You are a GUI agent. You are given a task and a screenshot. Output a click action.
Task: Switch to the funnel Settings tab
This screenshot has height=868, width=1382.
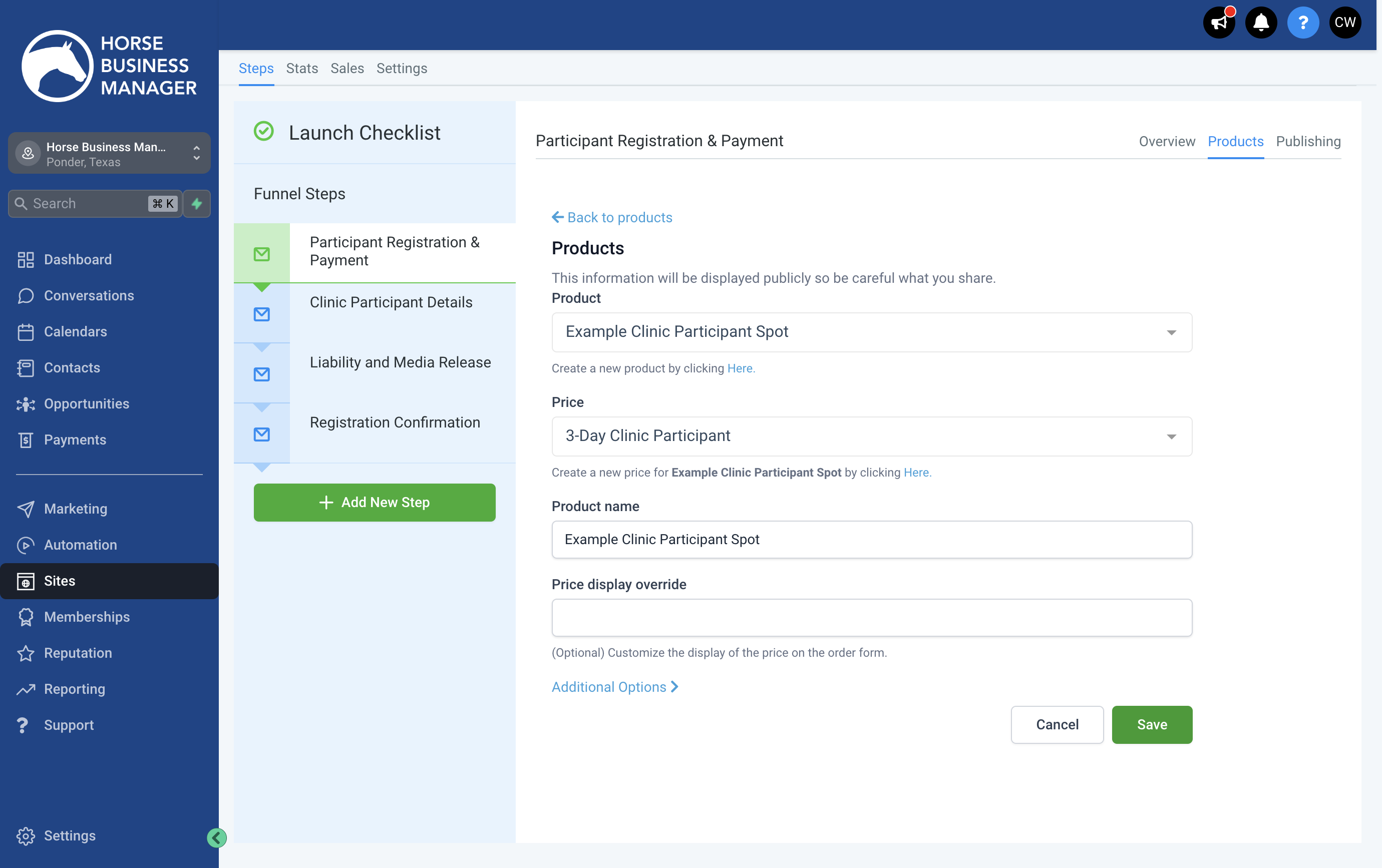[x=402, y=68]
